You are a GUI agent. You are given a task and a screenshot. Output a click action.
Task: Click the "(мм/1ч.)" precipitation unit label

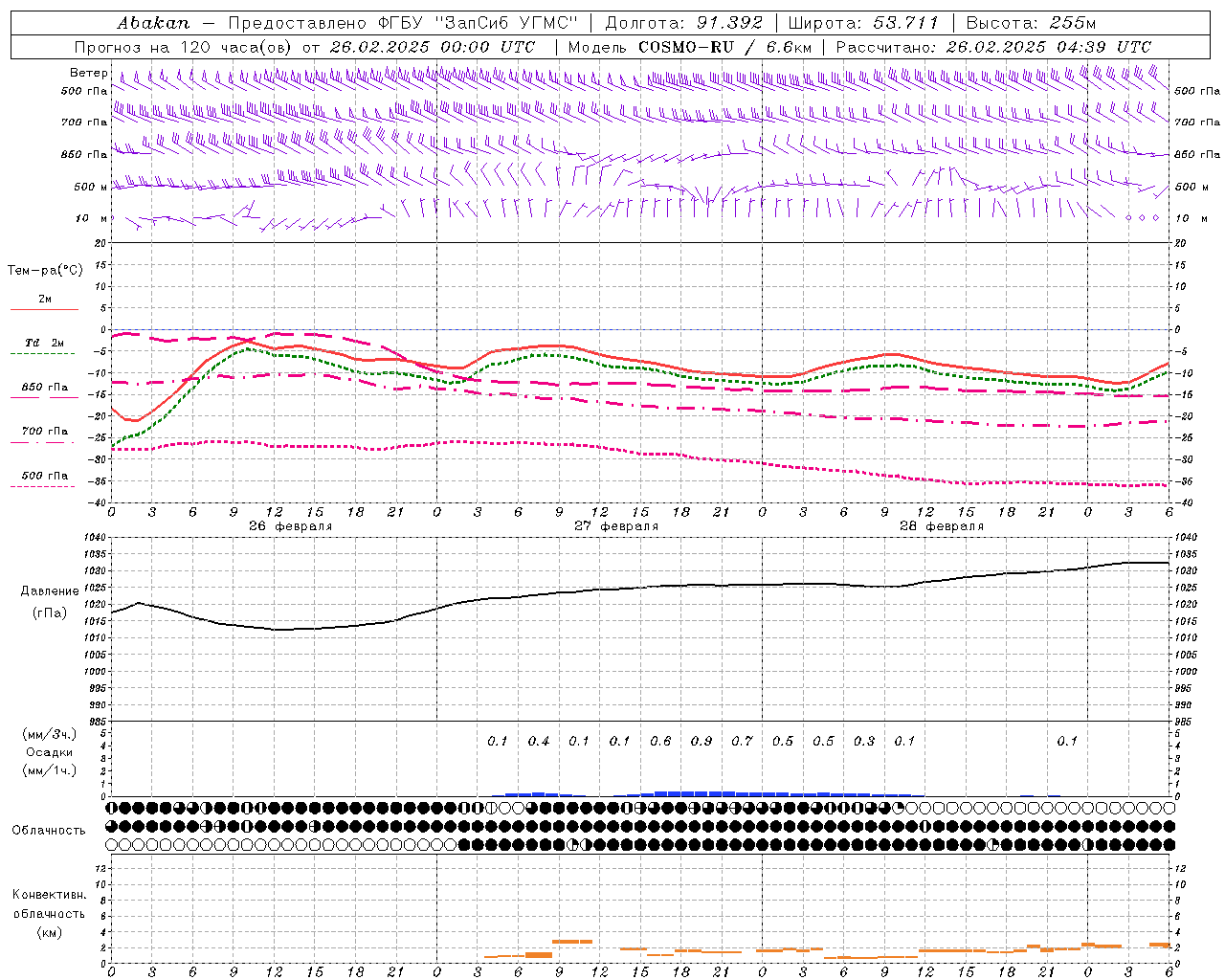click(50, 770)
